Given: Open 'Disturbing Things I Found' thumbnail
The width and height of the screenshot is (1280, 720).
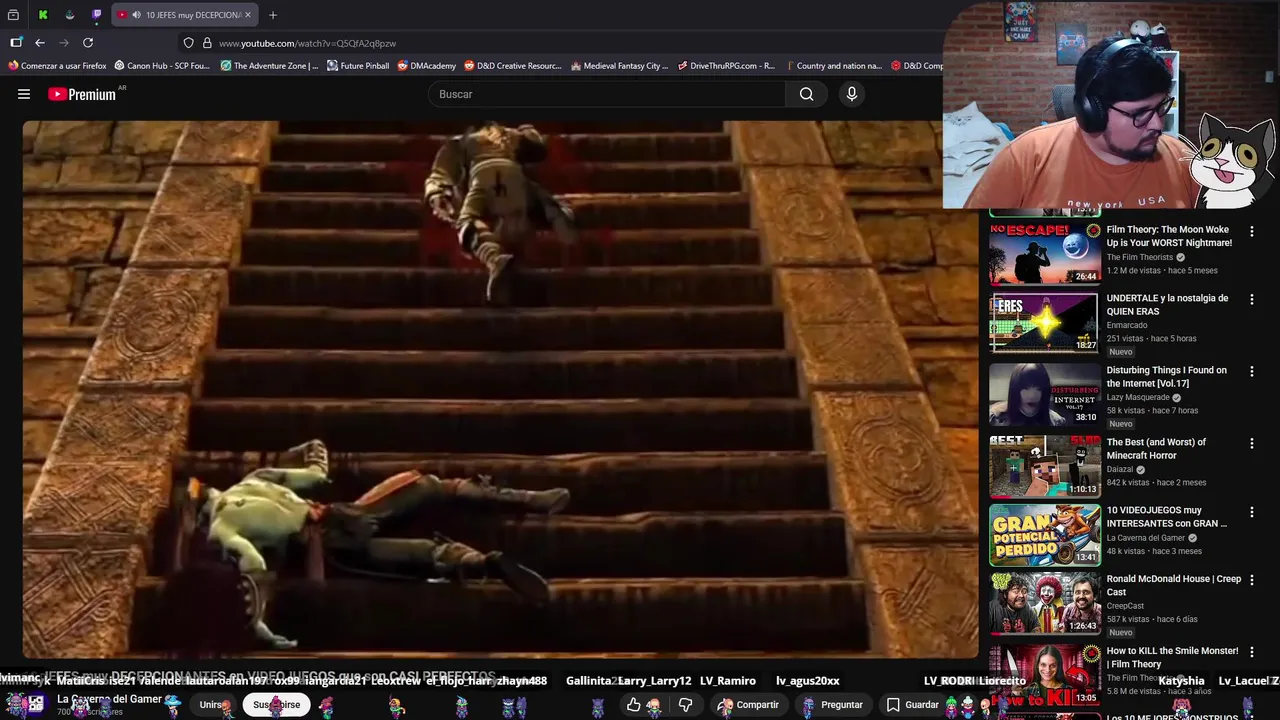Looking at the screenshot, I should pyautogui.click(x=1044, y=394).
